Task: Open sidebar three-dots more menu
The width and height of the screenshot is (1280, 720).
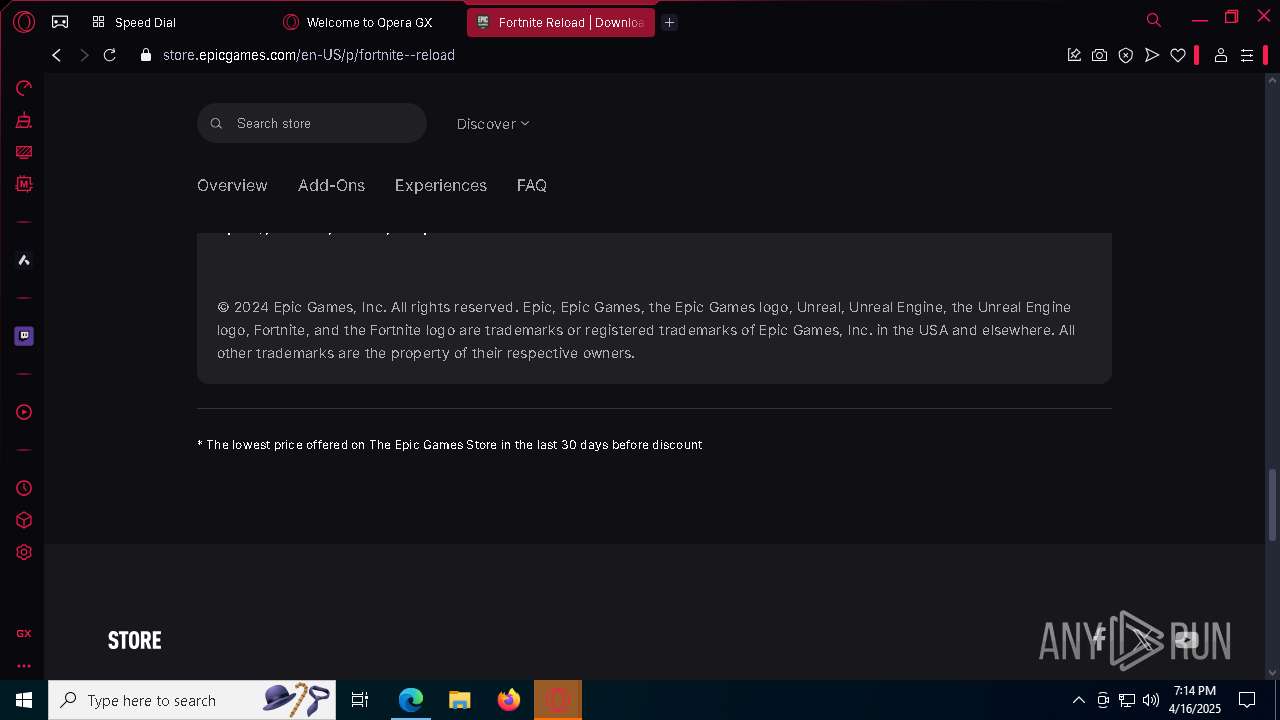Action: point(24,665)
